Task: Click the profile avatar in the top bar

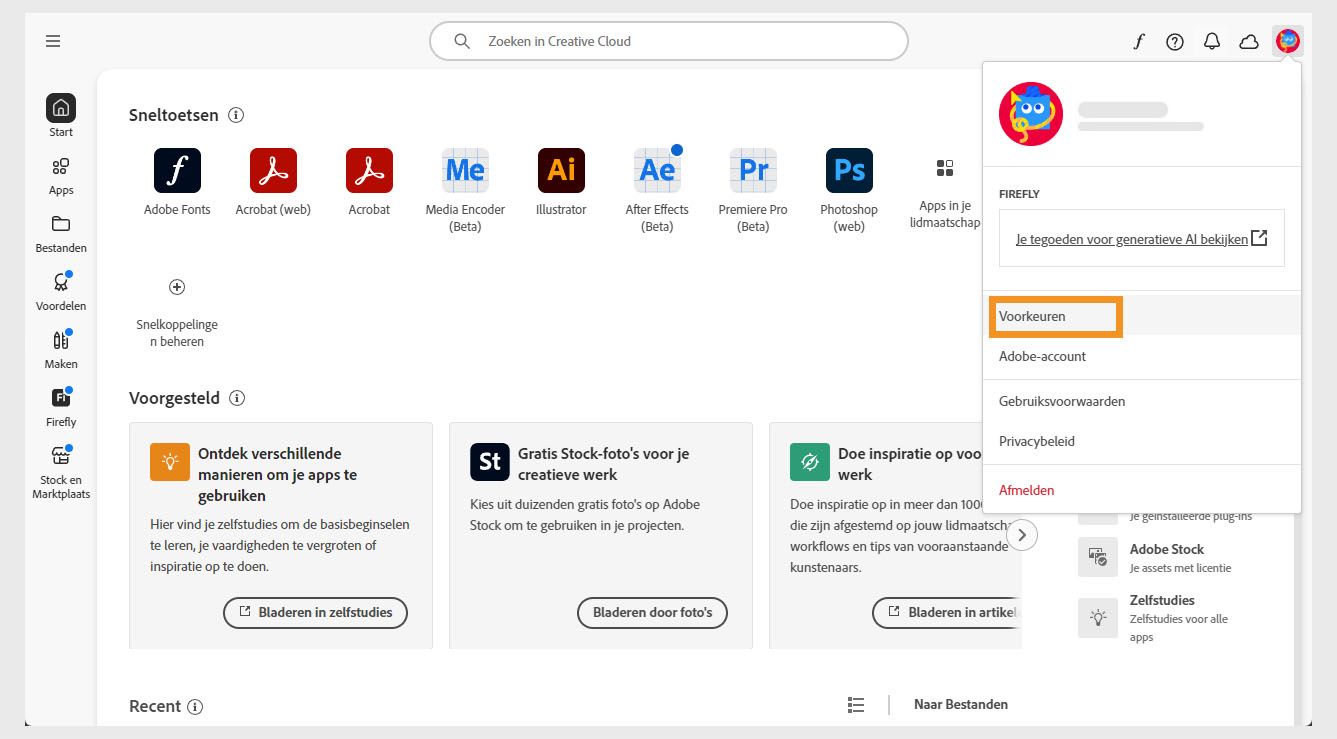Action: click(1288, 41)
